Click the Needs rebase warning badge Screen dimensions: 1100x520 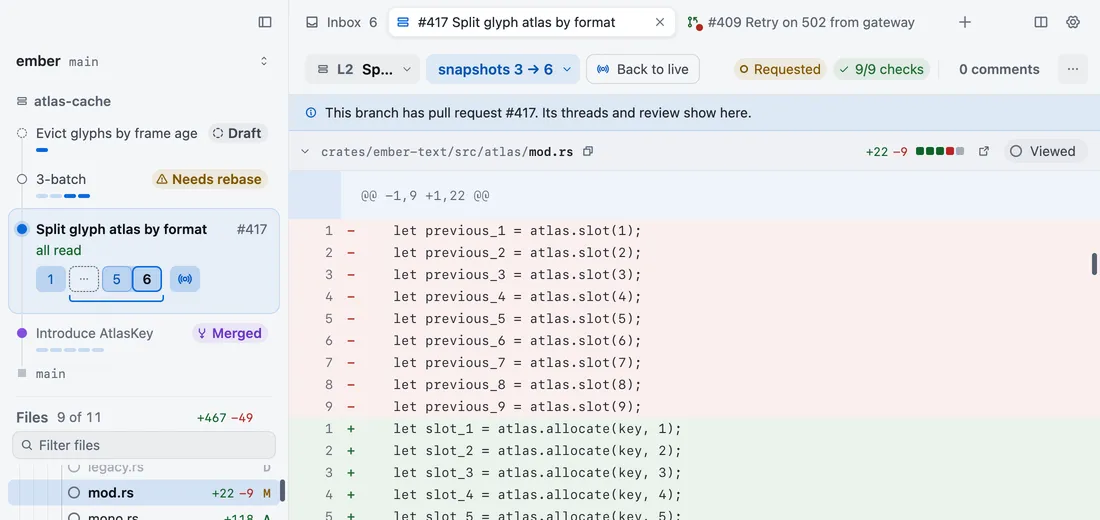(x=210, y=179)
